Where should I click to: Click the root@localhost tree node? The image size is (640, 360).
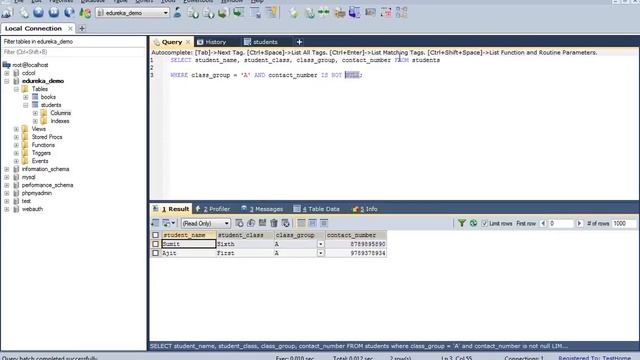pyautogui.click(x=30, y=65)
